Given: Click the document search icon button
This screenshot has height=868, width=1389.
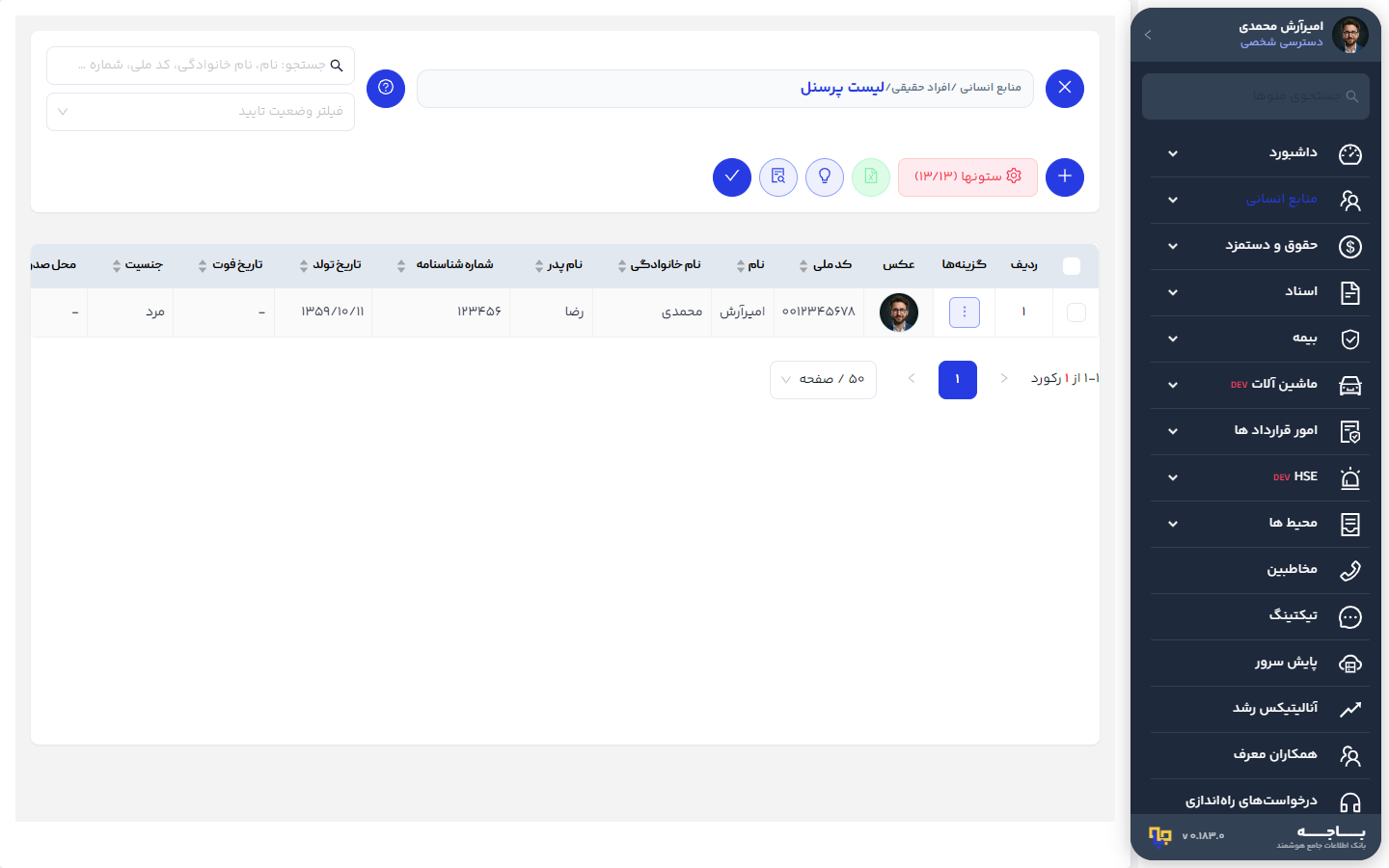Looking at the screenshot, I should pos(778,177).
